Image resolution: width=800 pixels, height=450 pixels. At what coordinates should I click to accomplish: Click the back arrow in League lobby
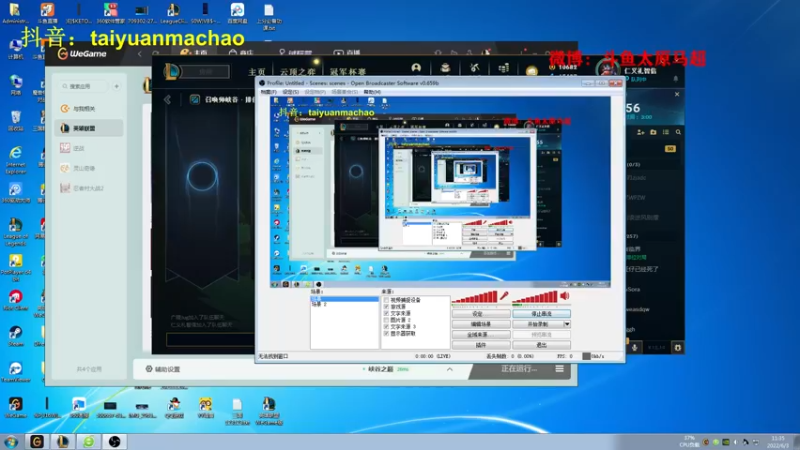coord(167,99)
